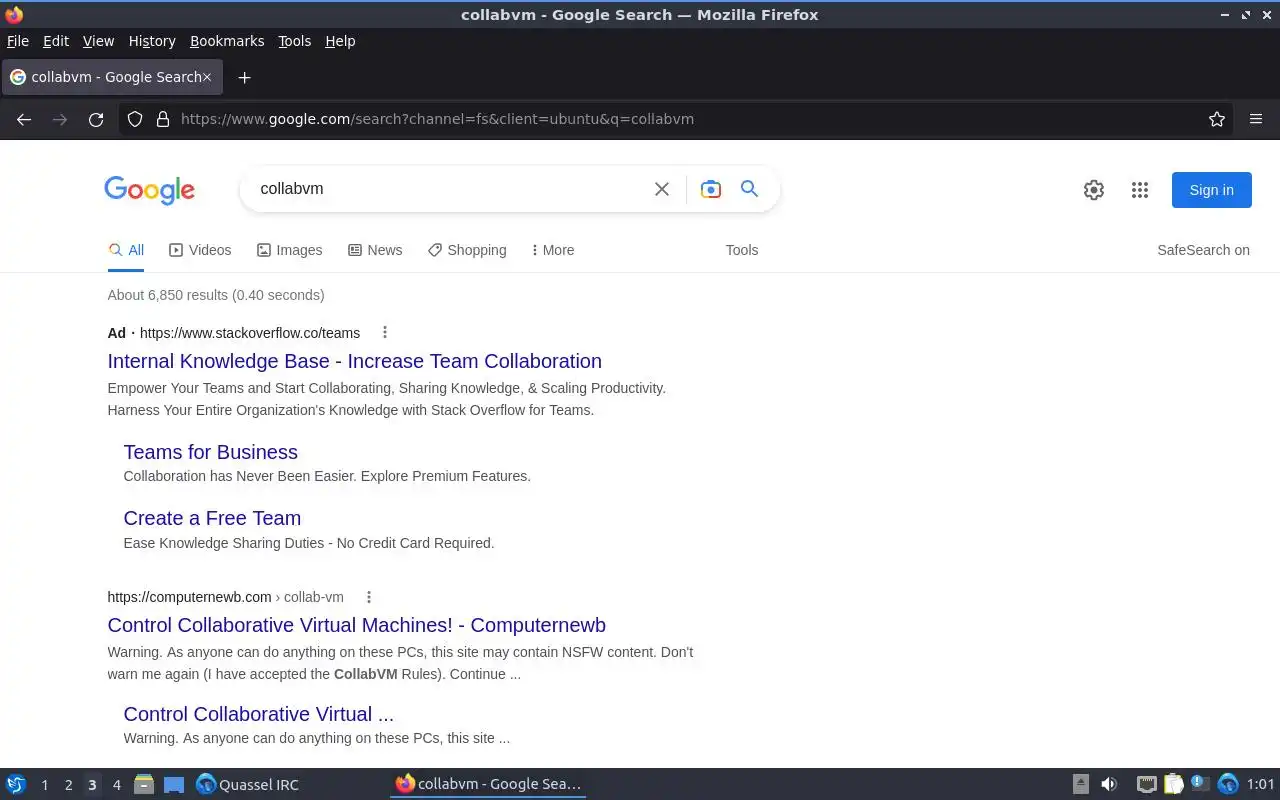The image size is (1280, 800).
Task: Focus the Google search input containing collabvm
Action: click(x=450, y=189)
